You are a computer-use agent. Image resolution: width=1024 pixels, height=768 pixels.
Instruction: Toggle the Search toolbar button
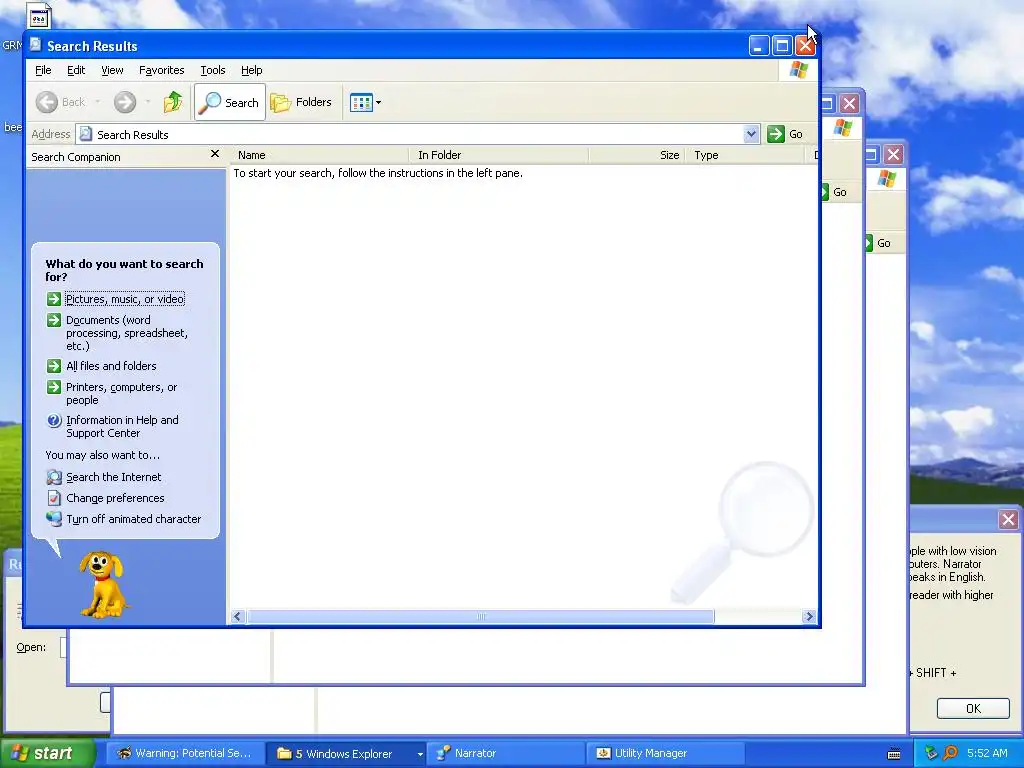tap(230, 102)
